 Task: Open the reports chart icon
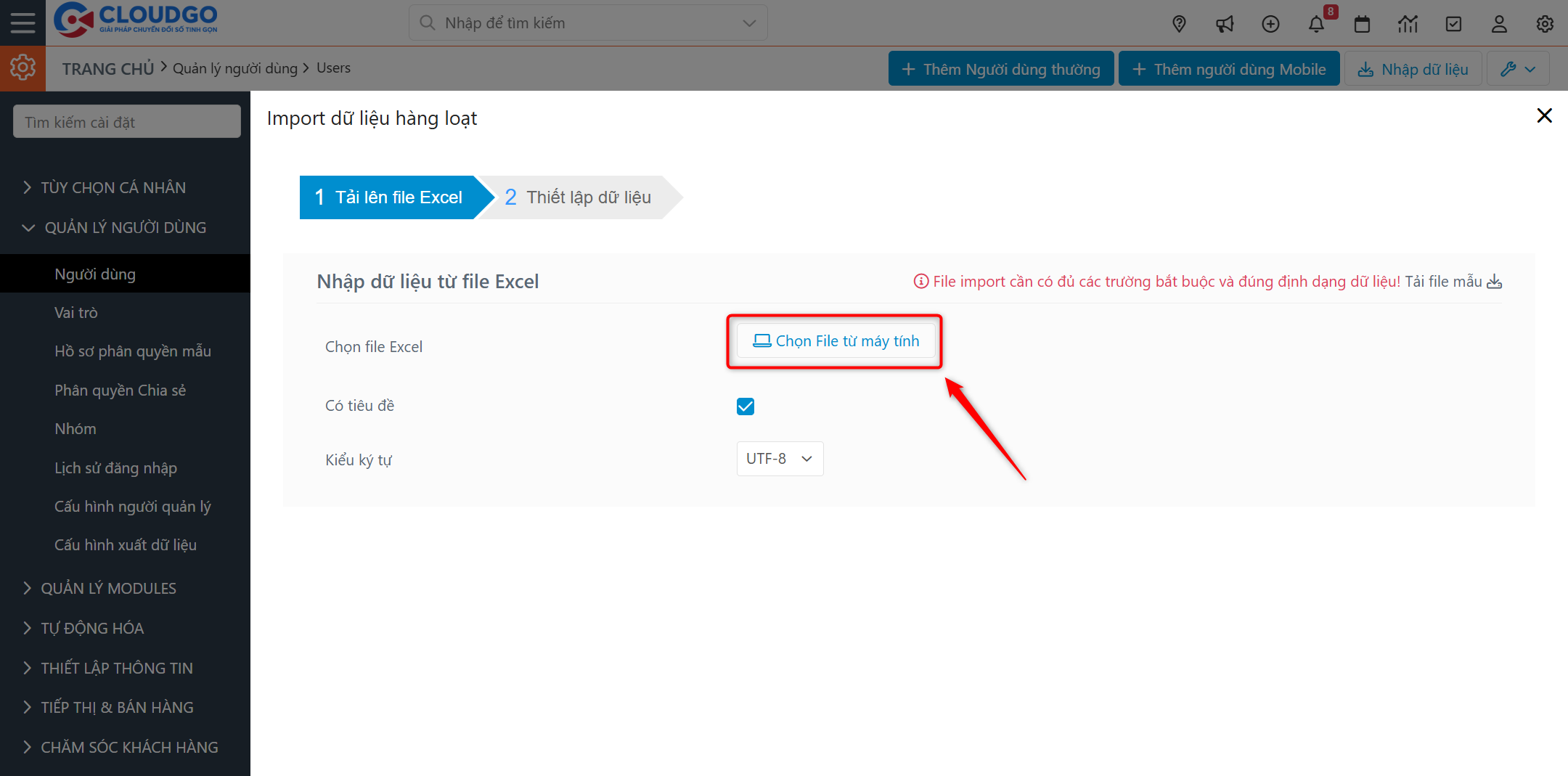point(1408,24)
